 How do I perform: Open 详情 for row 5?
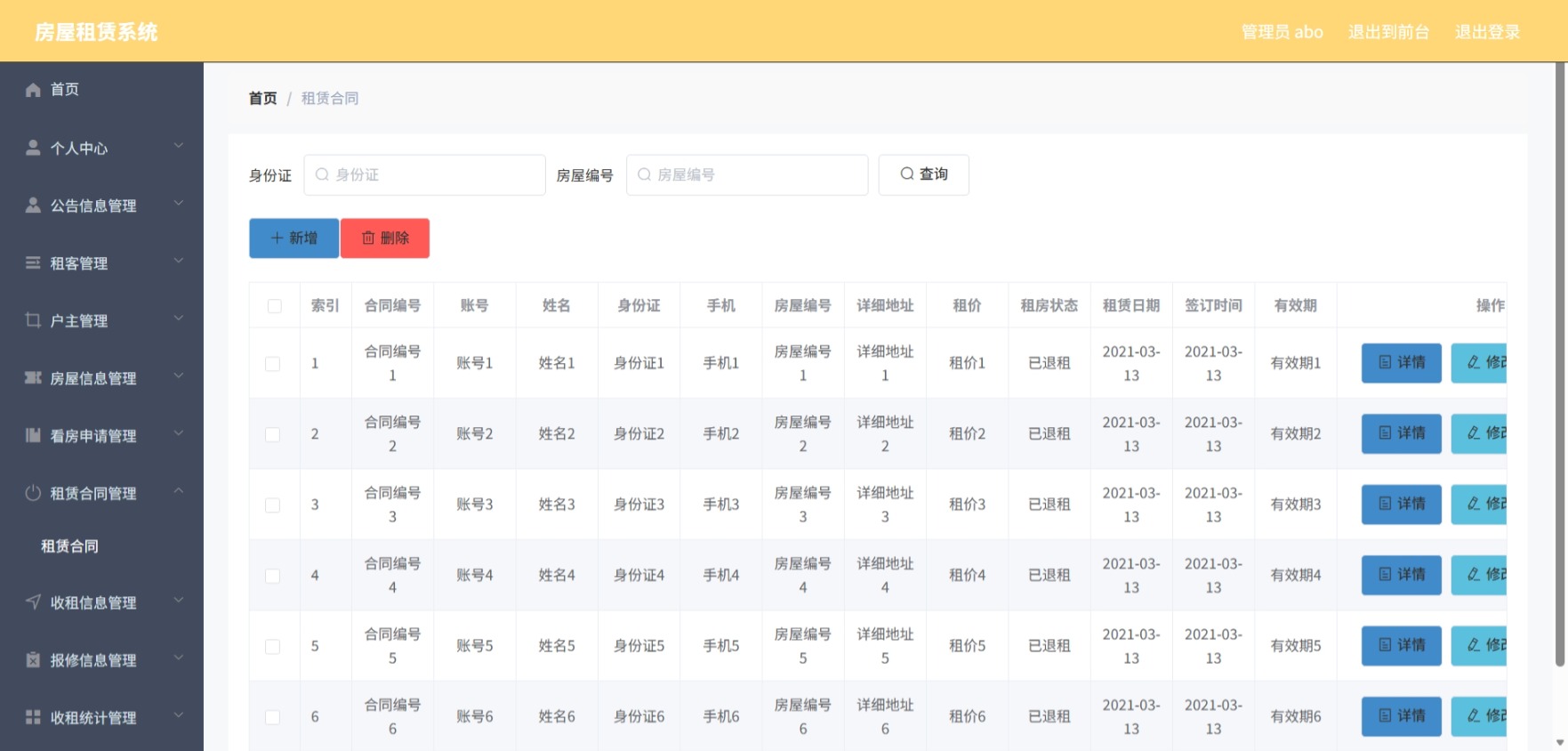(1401, 646)
